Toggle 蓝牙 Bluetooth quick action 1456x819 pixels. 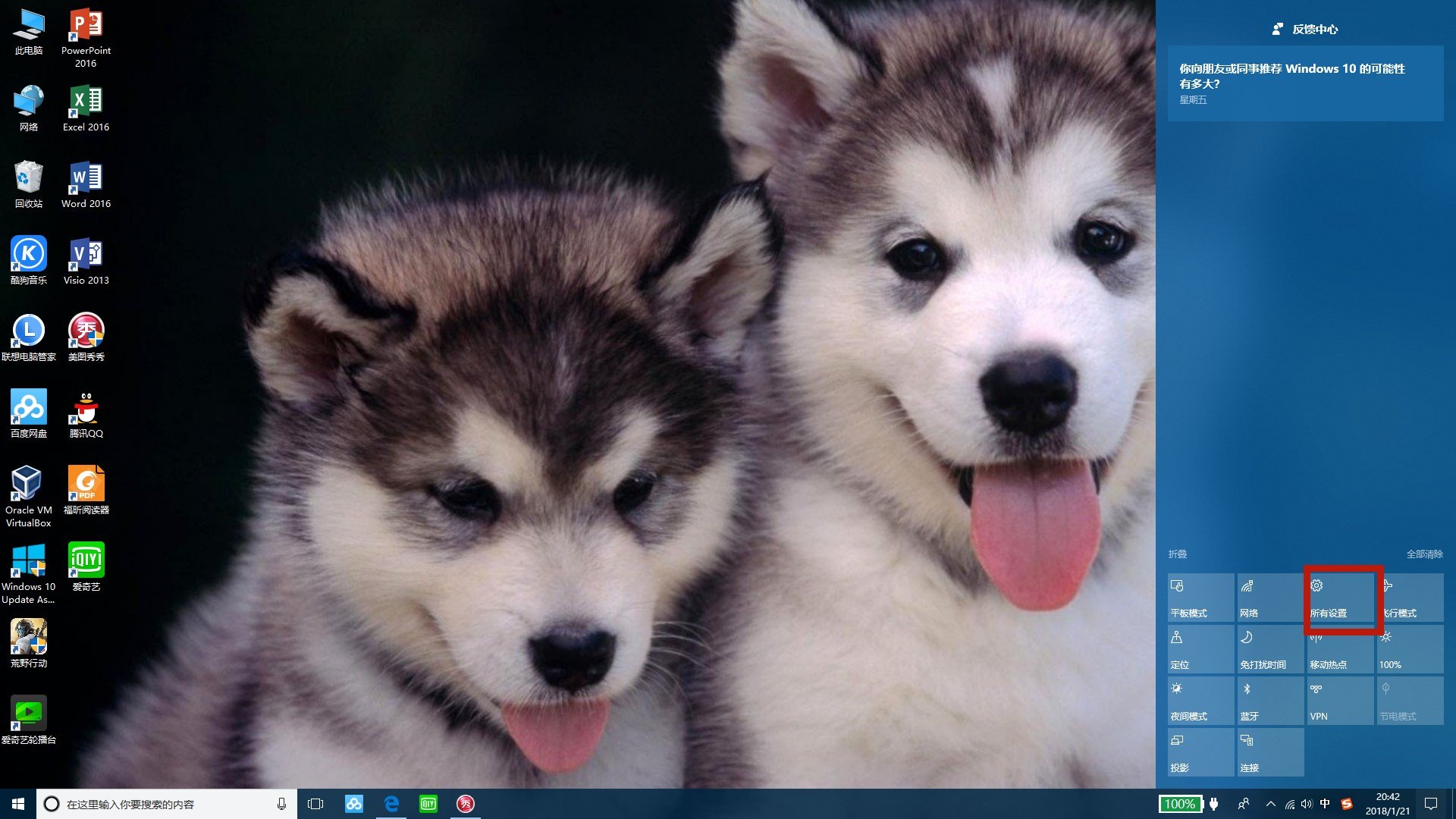(x=1270, y=701)
